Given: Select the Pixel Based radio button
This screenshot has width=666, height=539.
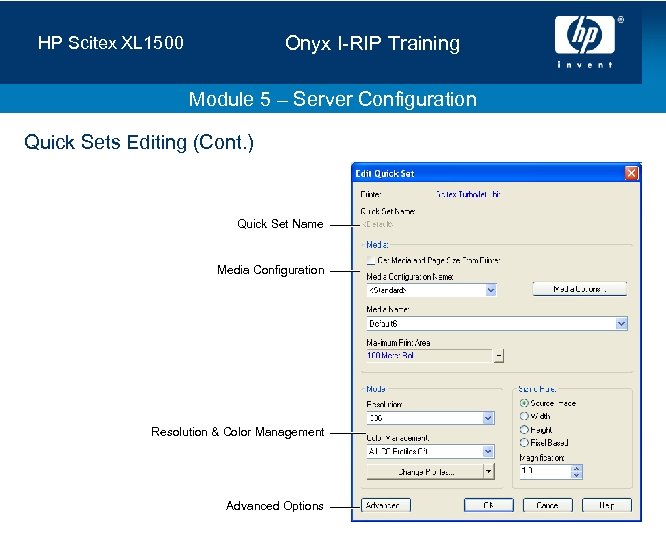Looking at the screenshot, I should tap(524, 443).
